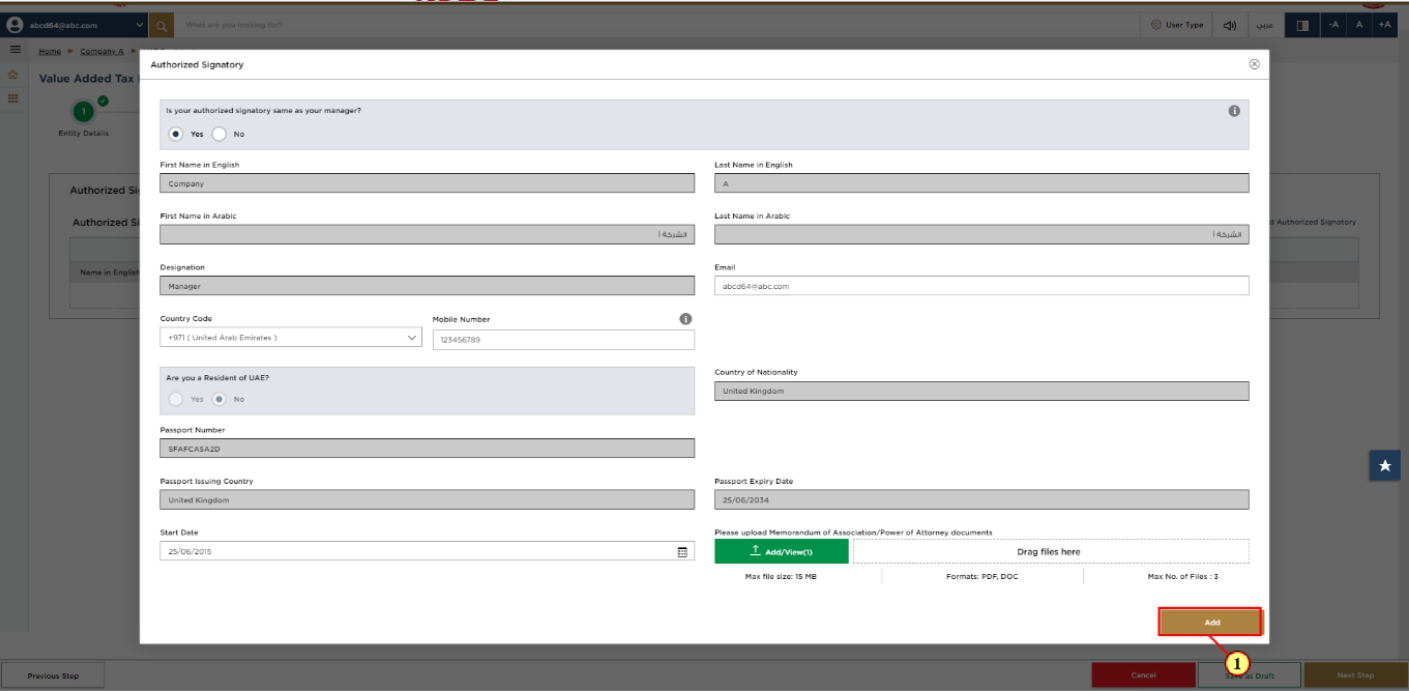
Task: Click the info icon beside the signatory question
Action: 1234,110
